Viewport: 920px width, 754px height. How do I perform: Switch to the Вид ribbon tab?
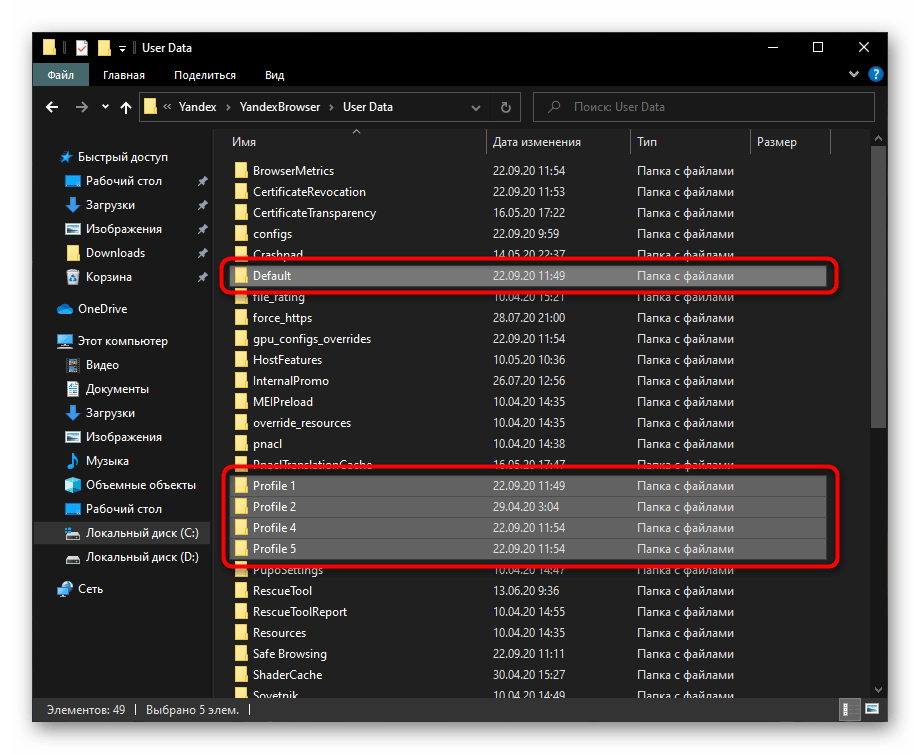coord(274,75)
